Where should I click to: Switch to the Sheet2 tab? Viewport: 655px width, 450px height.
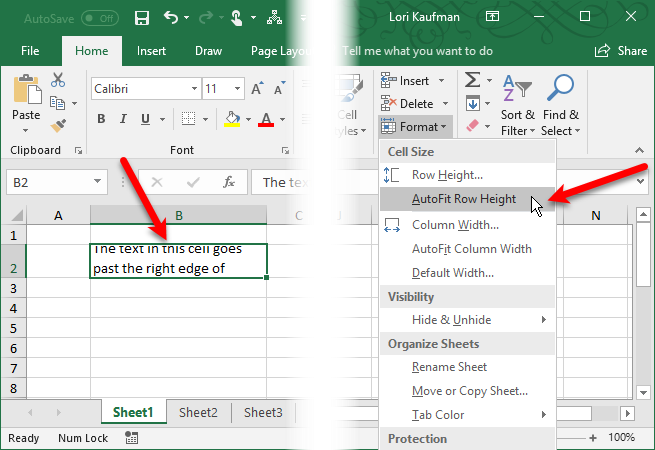click(198, 412)
